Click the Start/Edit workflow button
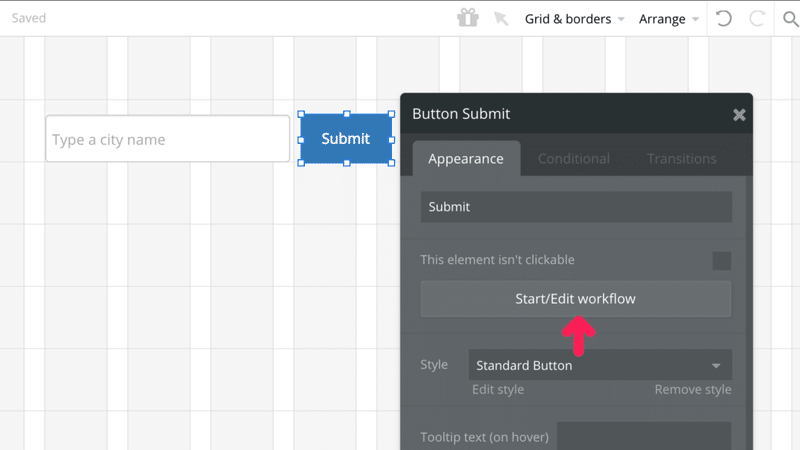The width and height of the screenshot is (800, 450). coord(576,298)
